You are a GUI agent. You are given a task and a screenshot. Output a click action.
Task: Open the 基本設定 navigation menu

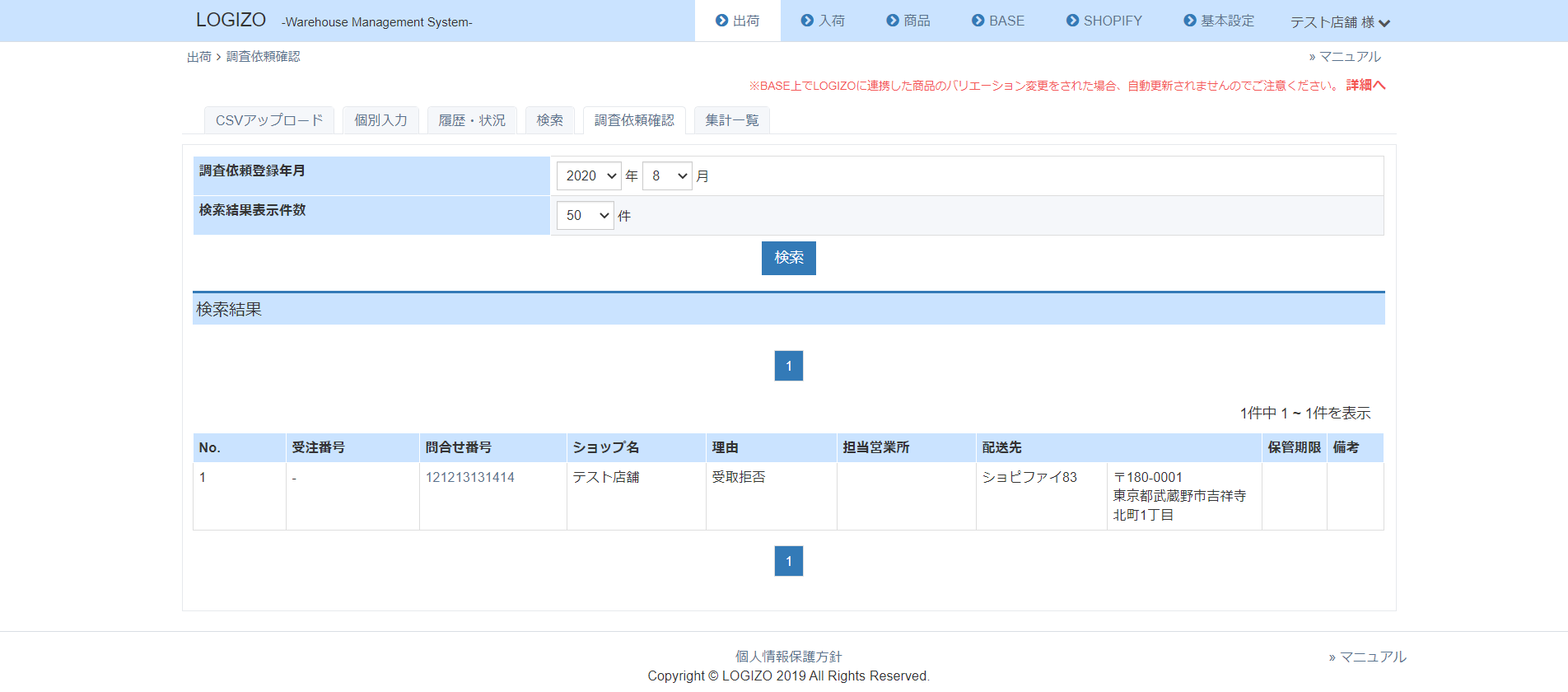coord(1219,21)
